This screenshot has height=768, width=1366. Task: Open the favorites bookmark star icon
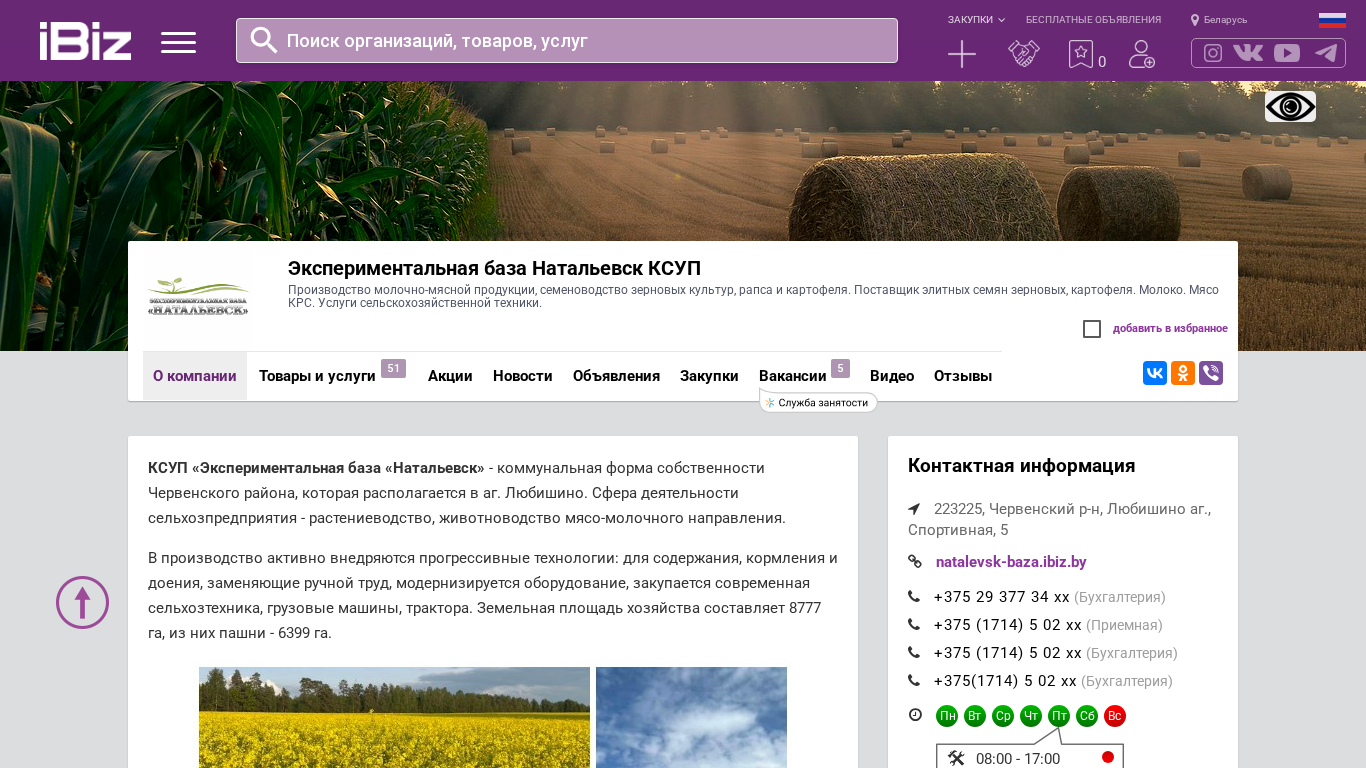[x=1081, y=54]
